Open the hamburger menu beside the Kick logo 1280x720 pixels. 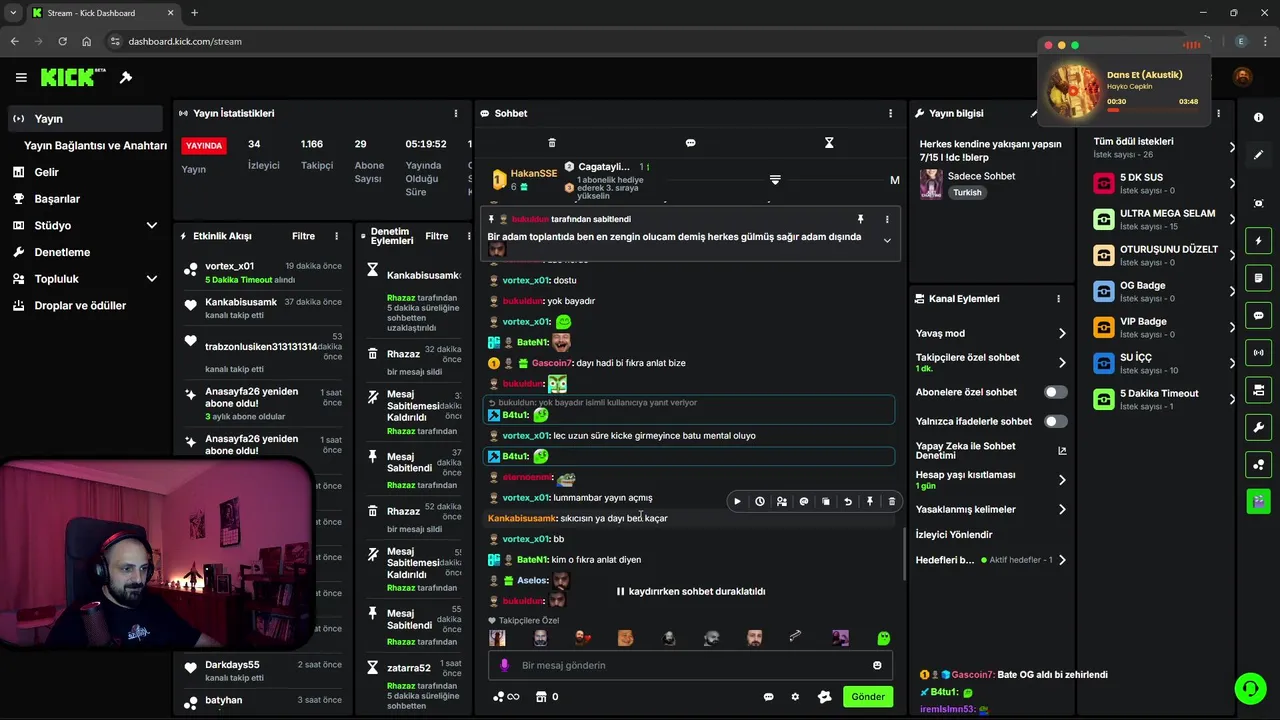pos(21,77)
